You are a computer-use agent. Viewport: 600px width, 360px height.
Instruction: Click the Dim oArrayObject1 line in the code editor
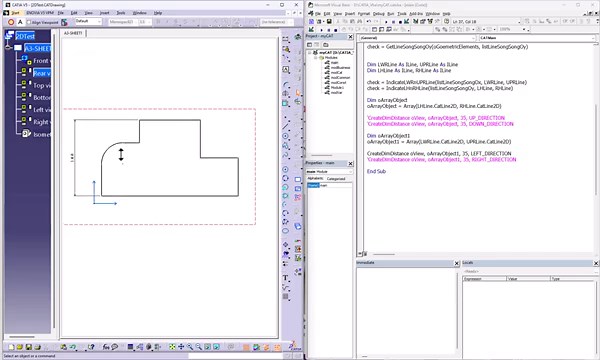pos(388,136)
